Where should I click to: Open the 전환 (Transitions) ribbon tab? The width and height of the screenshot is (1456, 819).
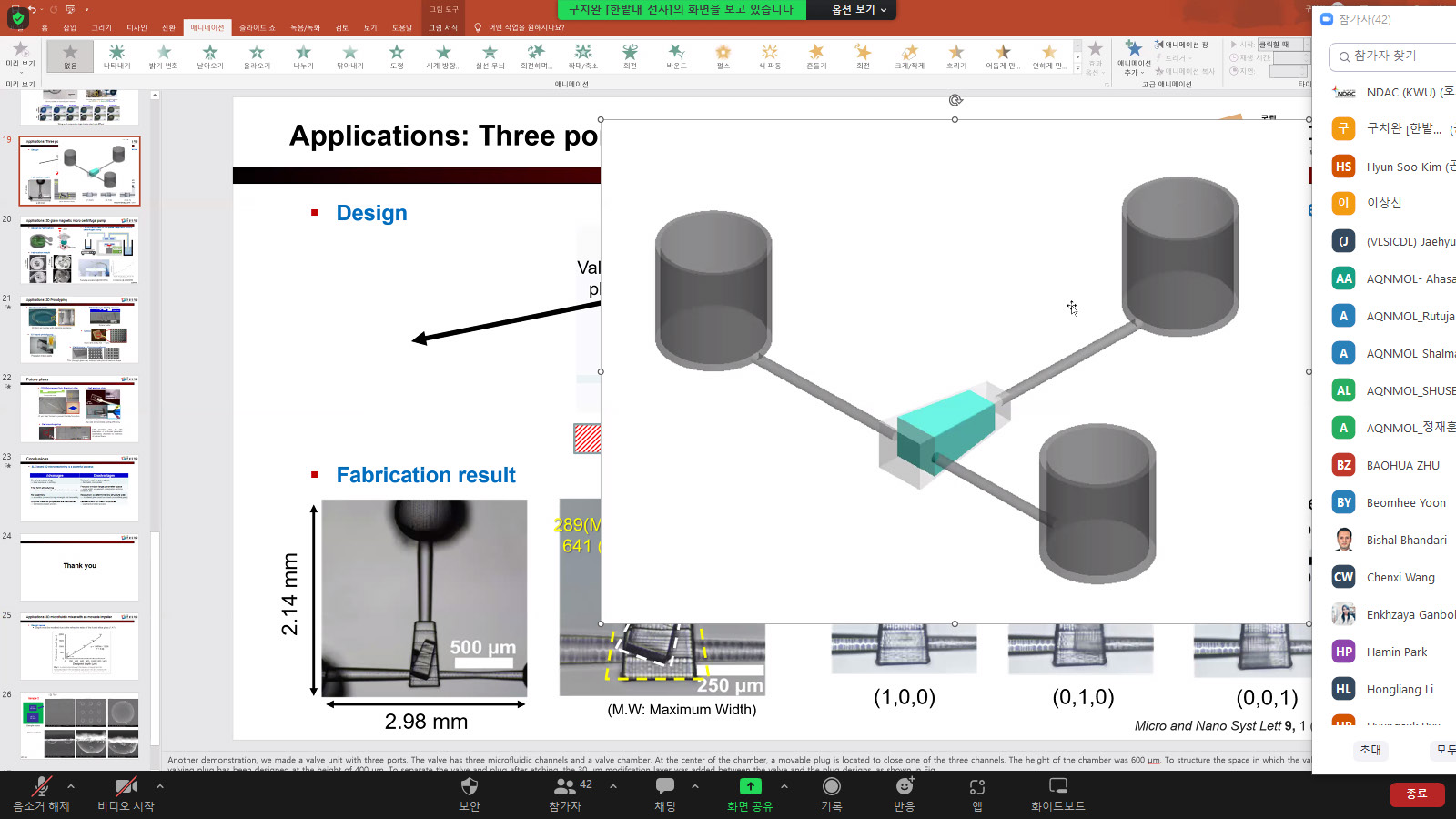pyautogui.click(x=168, y=28)
